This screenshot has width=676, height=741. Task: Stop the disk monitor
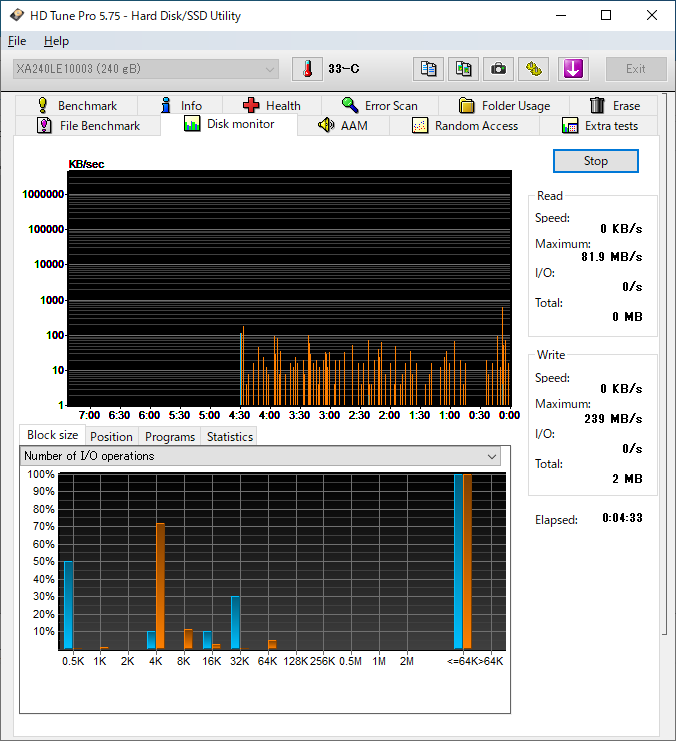click(596, 161)
